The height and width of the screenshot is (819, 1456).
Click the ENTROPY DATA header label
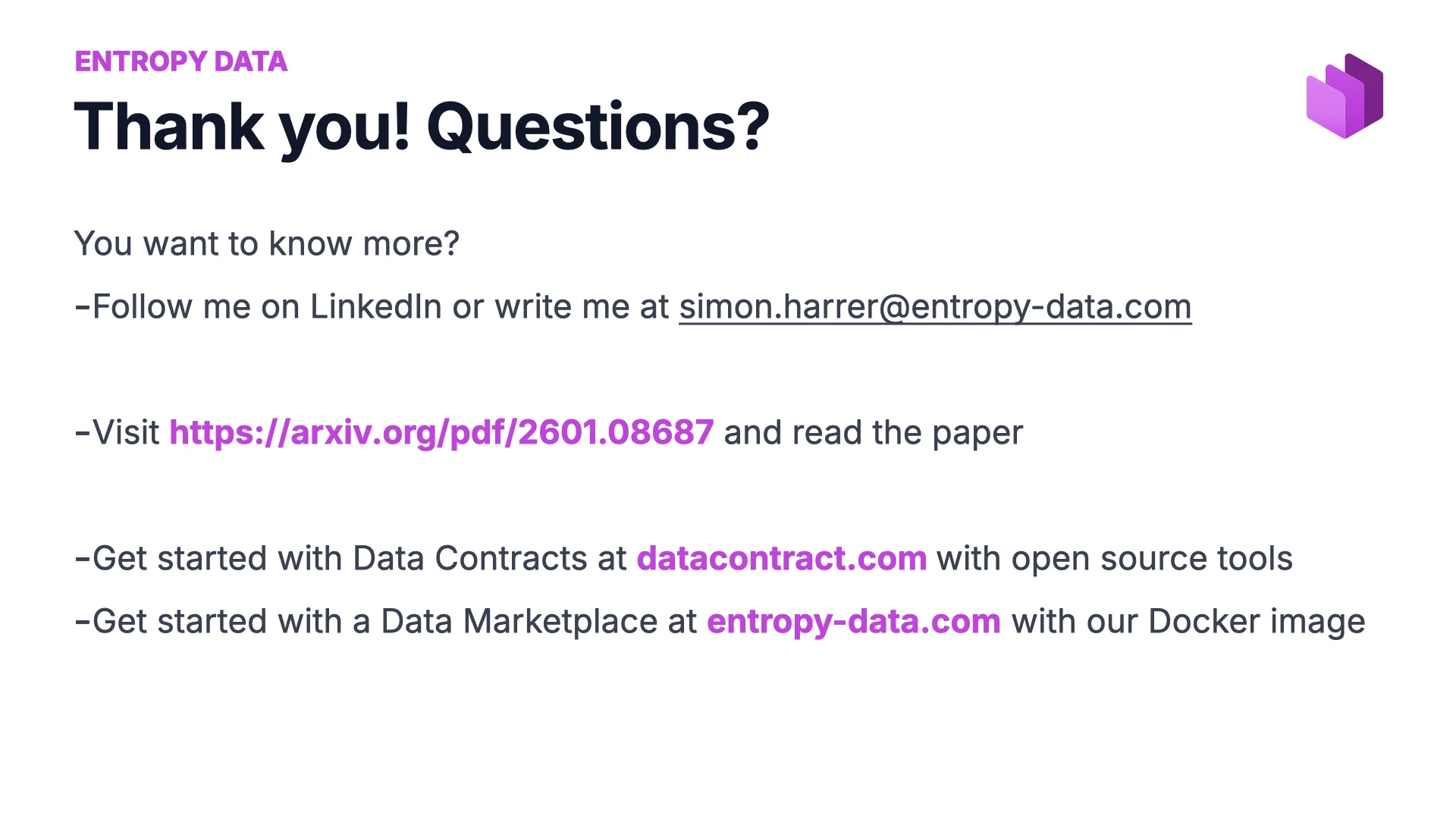click(x=180, y=61)
